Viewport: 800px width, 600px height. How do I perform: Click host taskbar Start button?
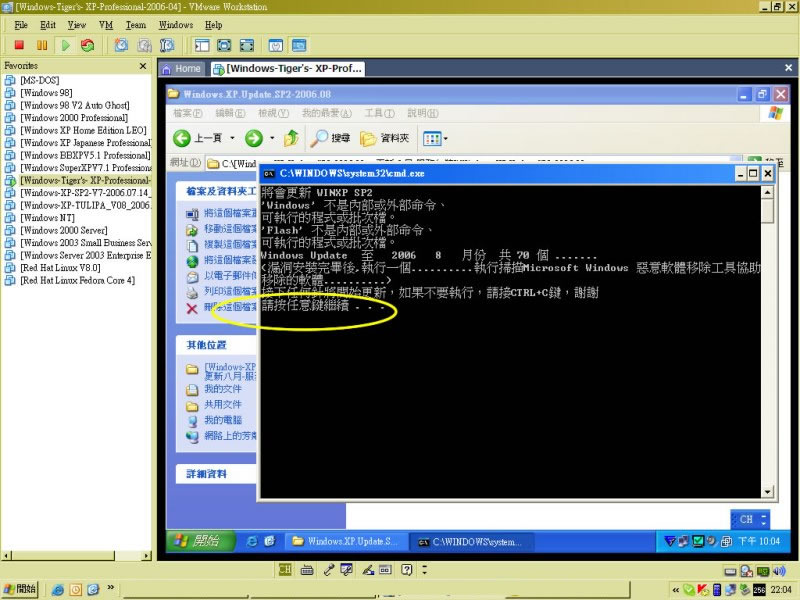(x=20, y=589)
